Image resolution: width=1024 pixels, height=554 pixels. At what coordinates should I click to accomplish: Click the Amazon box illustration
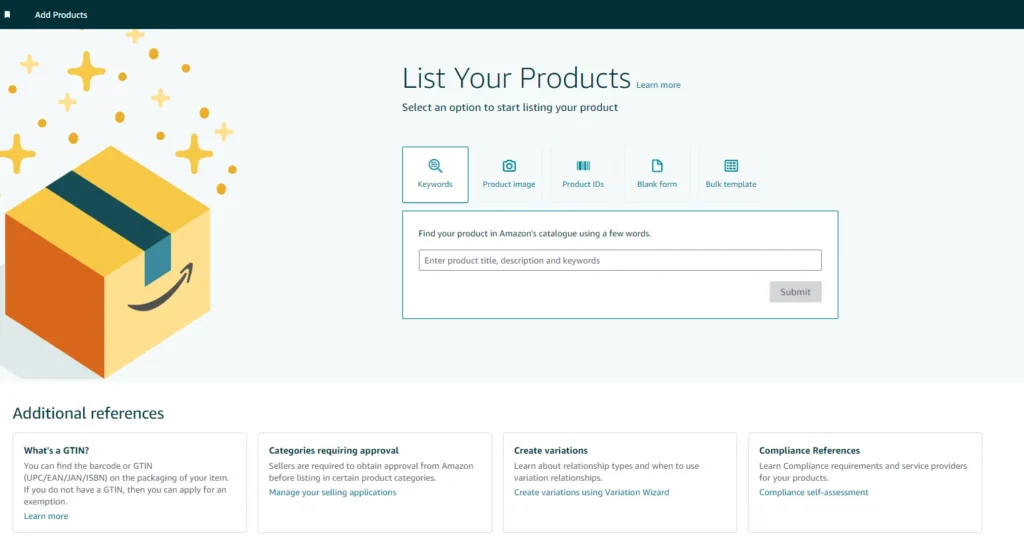point(108,261)
